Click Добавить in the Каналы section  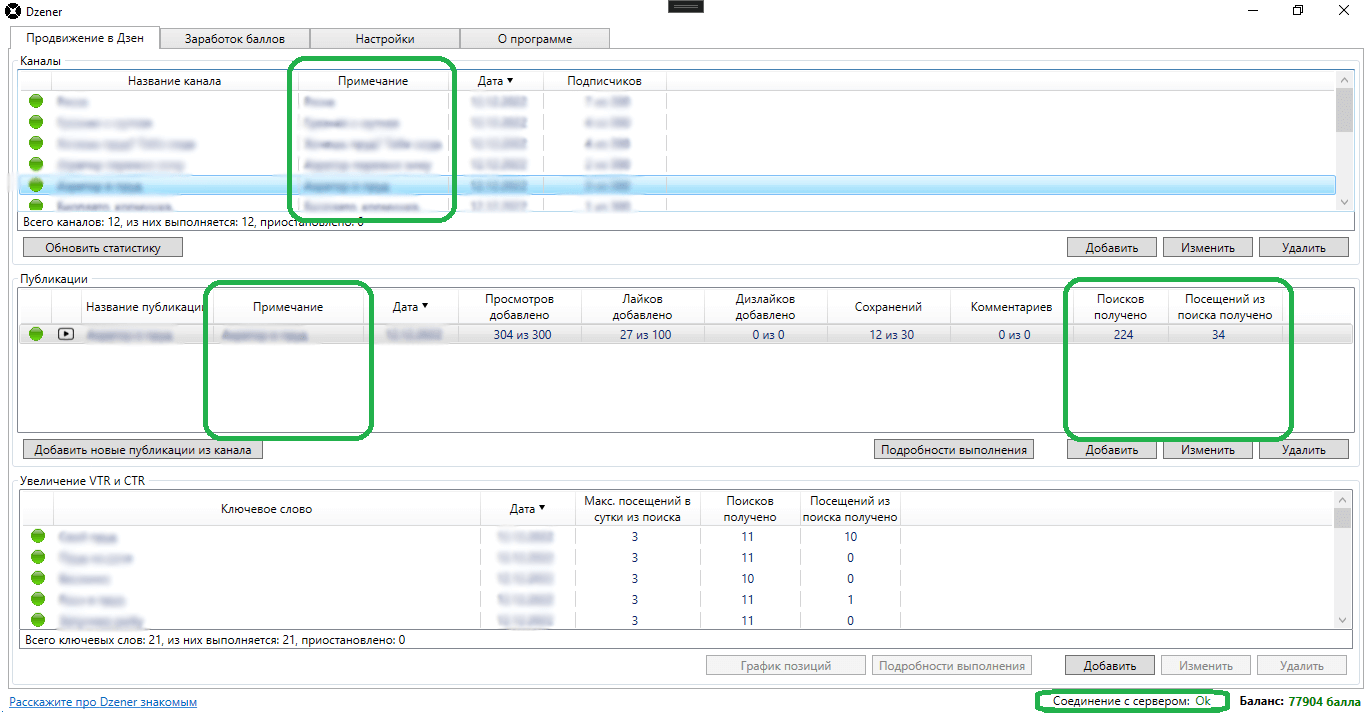coord(1112,247)
